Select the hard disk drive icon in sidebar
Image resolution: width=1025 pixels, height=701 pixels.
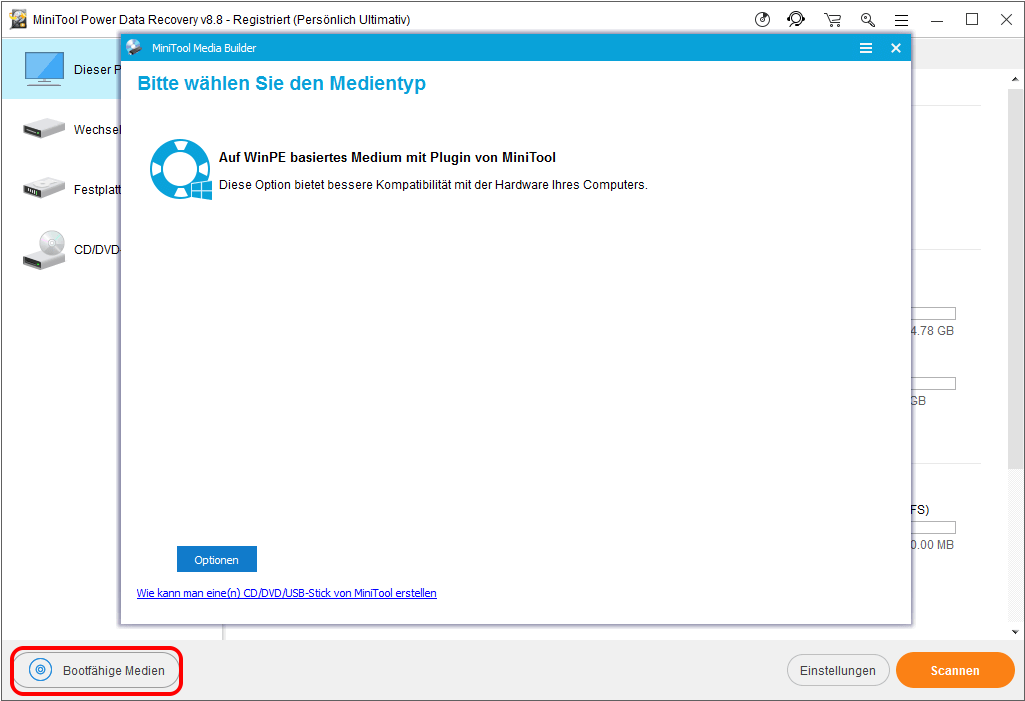pyautogui.click(x=44, y=188)
